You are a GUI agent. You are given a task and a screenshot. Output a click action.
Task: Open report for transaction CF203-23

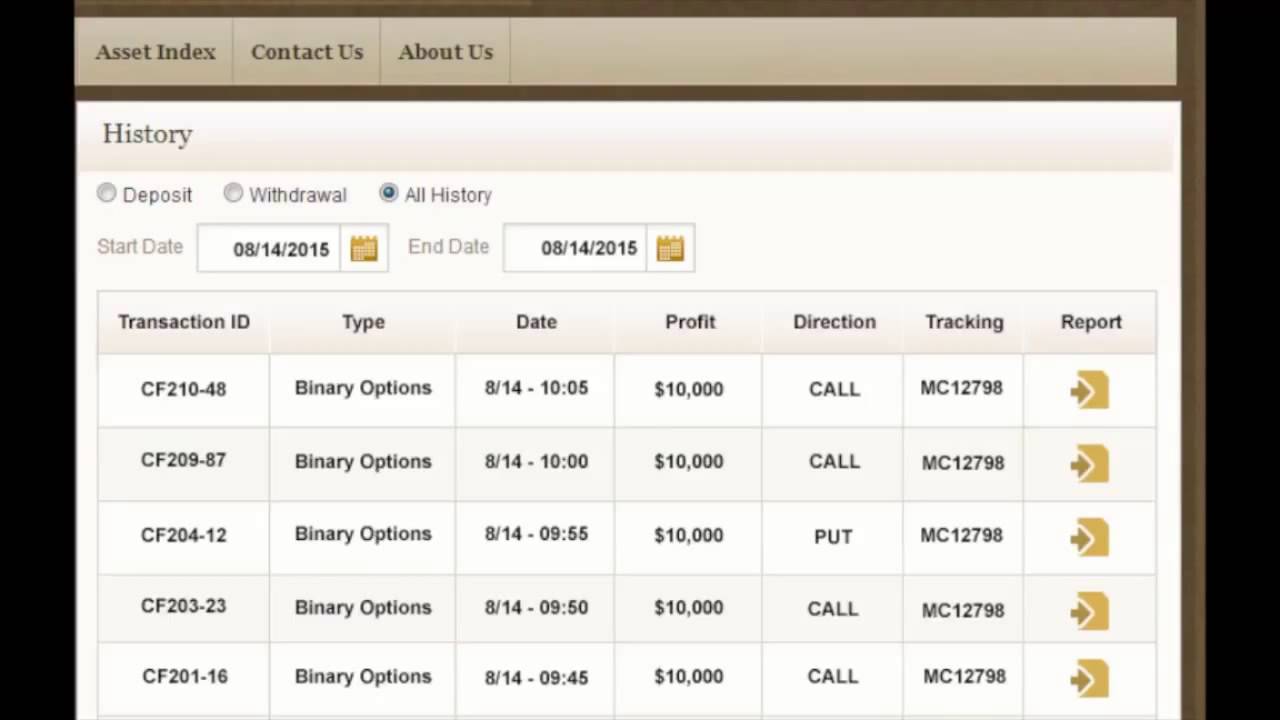tap(1090, 611)
